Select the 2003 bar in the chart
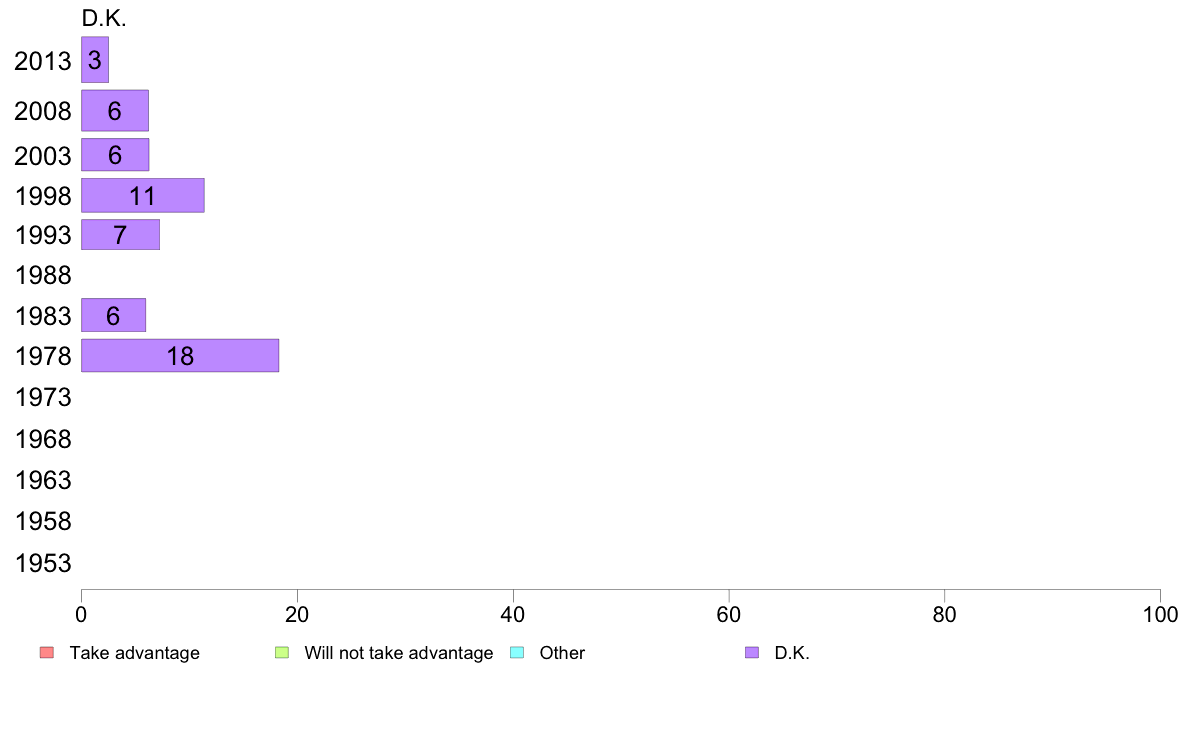 pyautogui.click(x=114, y=155)
